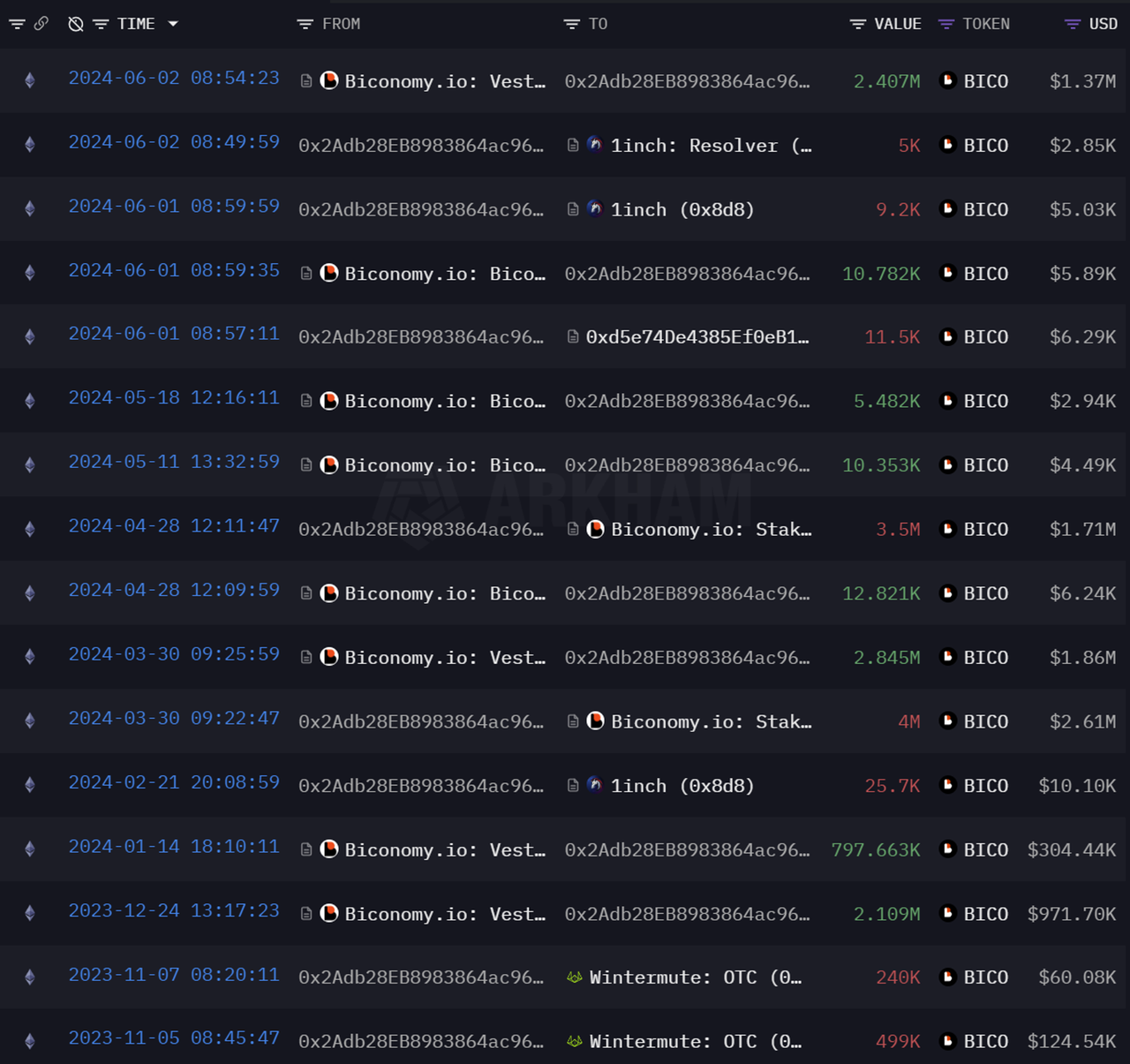Image resolution: width=1130 pixels, height=1064 pixels.
Task: Click Ethereum icon on 2024-06-02 08:54:23 row
Action: 30,81
